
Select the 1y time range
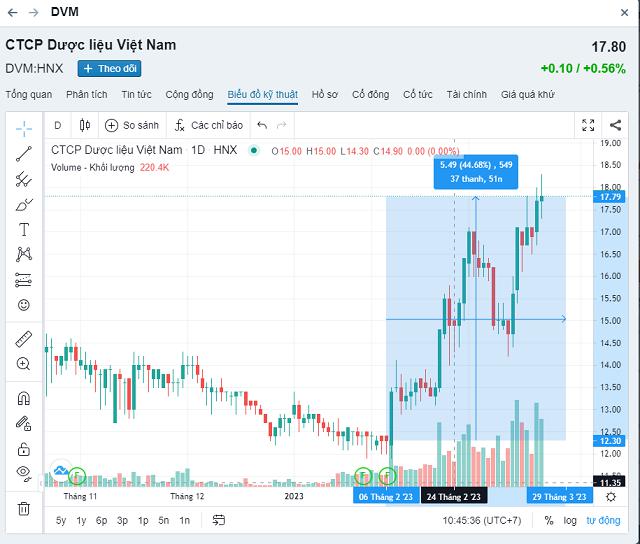(82, 520)
